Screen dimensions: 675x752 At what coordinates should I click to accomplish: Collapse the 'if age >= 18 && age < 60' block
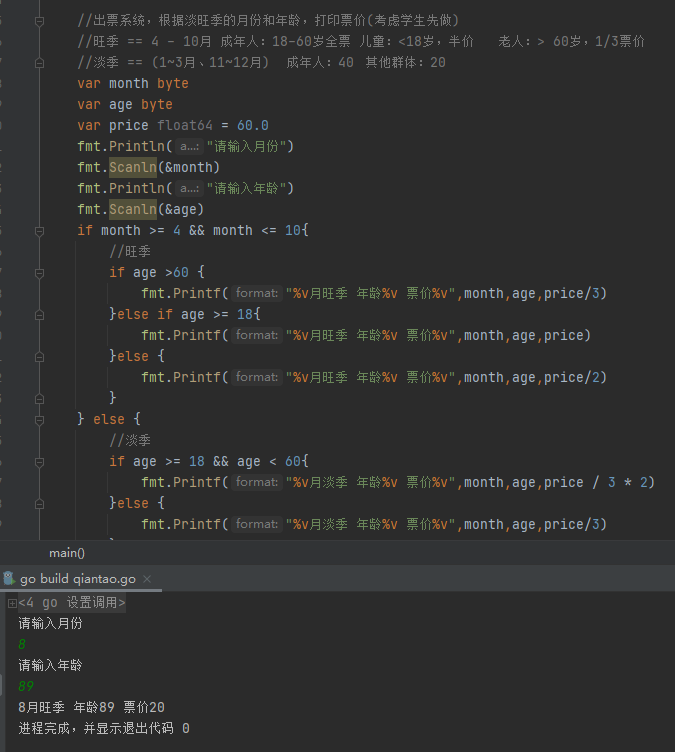39,461
